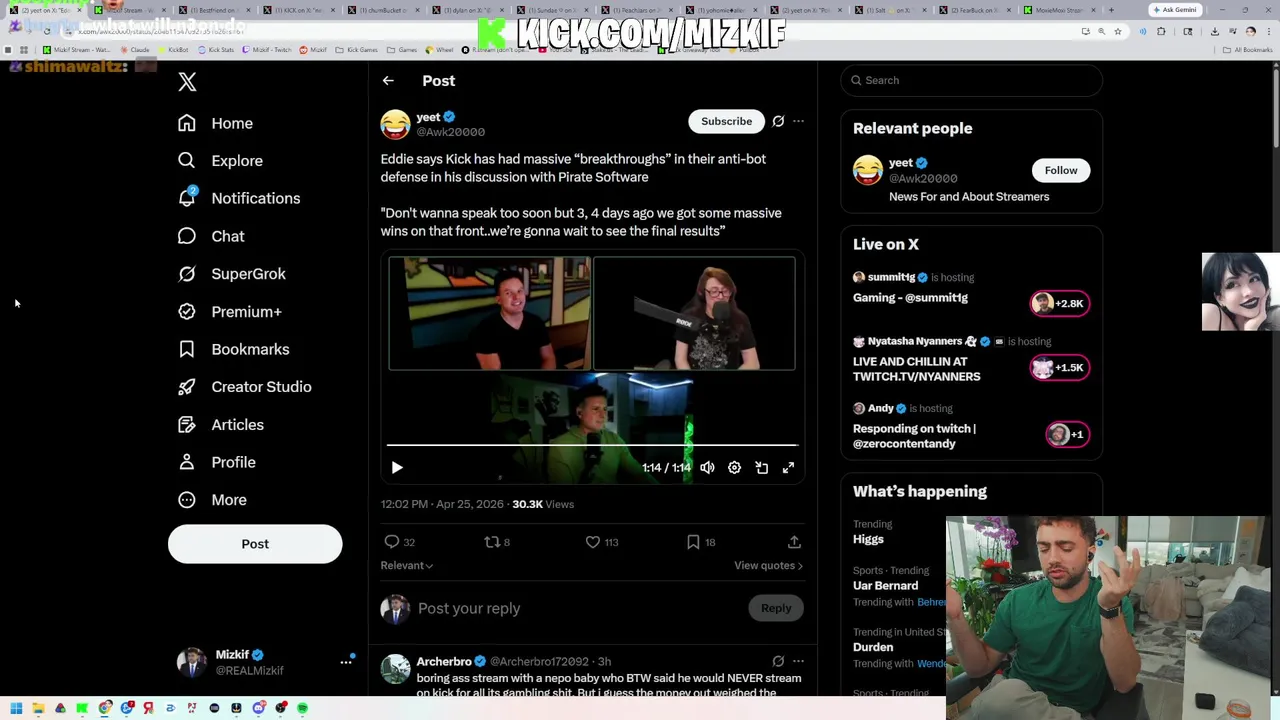
Task: Open Archerbro's profile name
Action: [444, 662]
